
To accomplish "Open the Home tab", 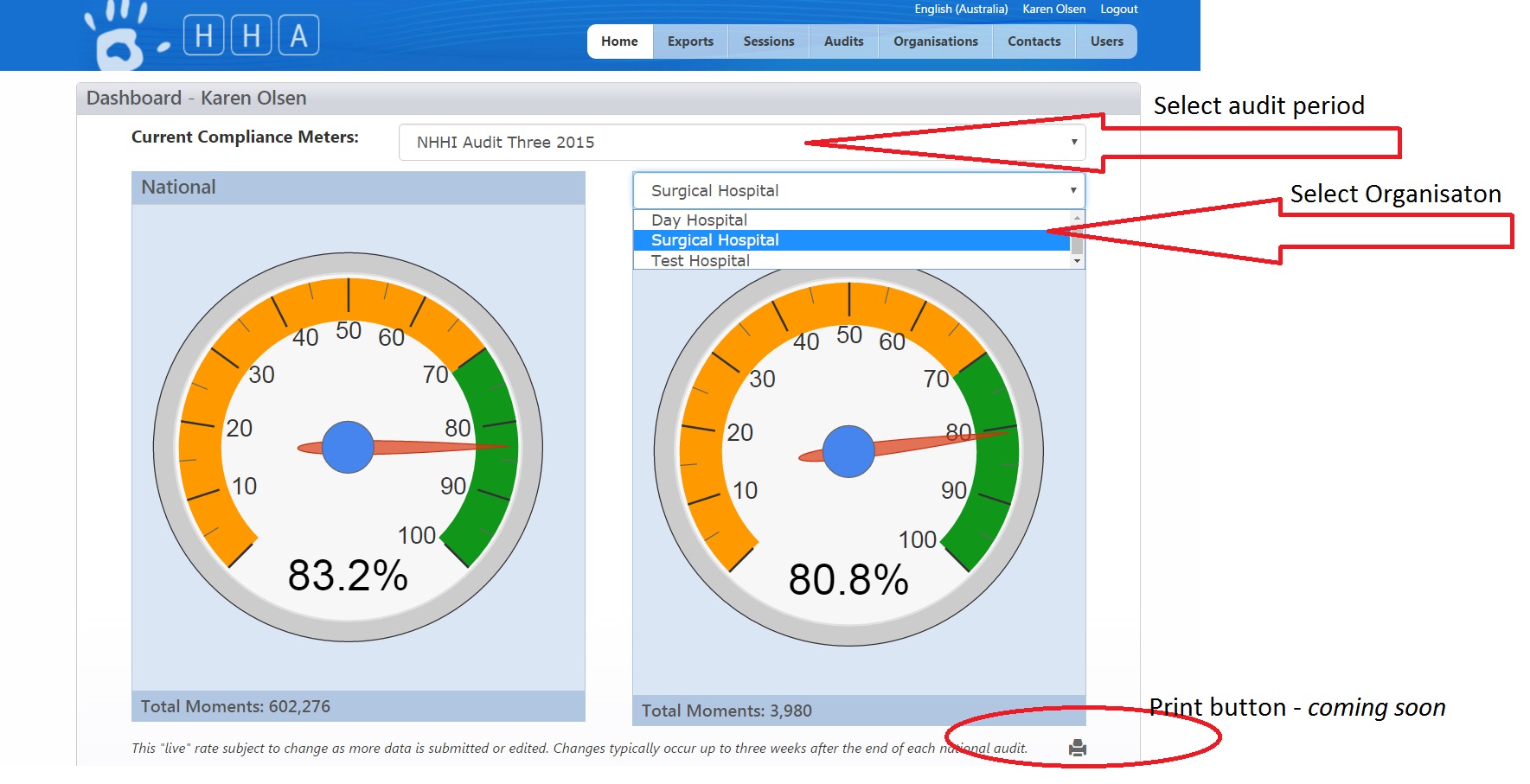I will point(619,41).
